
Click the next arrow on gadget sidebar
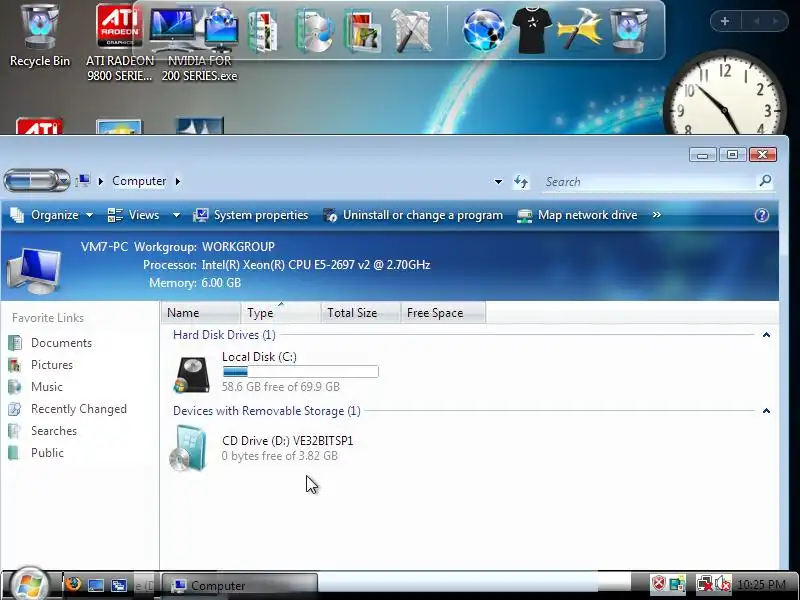click(776, 21)
